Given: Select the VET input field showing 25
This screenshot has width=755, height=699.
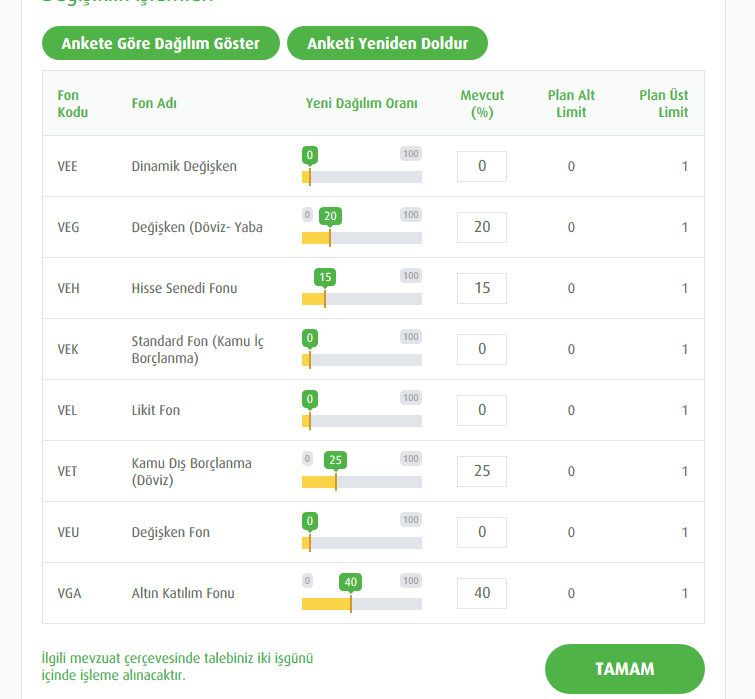Looking at the screenshot, I should coord(482,471).
